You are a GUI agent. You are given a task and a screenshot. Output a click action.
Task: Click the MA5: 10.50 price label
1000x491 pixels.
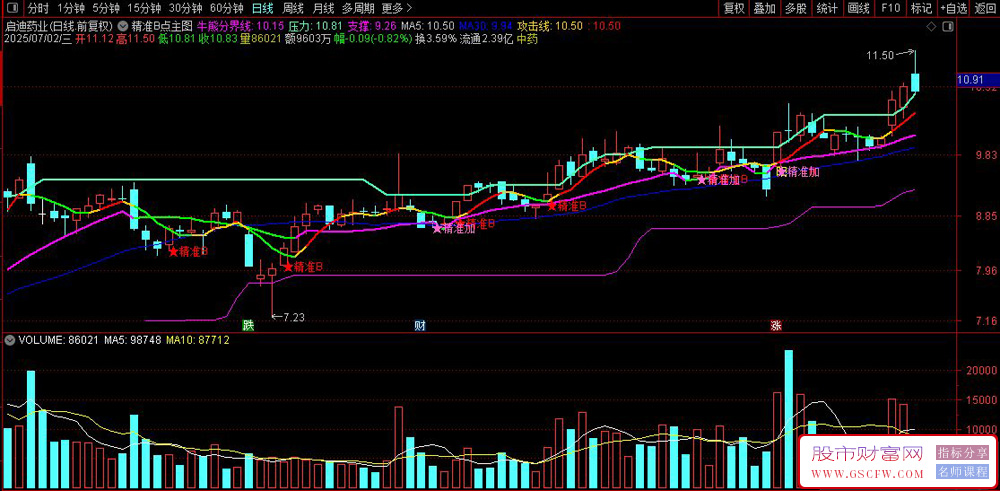click(428, 27)
